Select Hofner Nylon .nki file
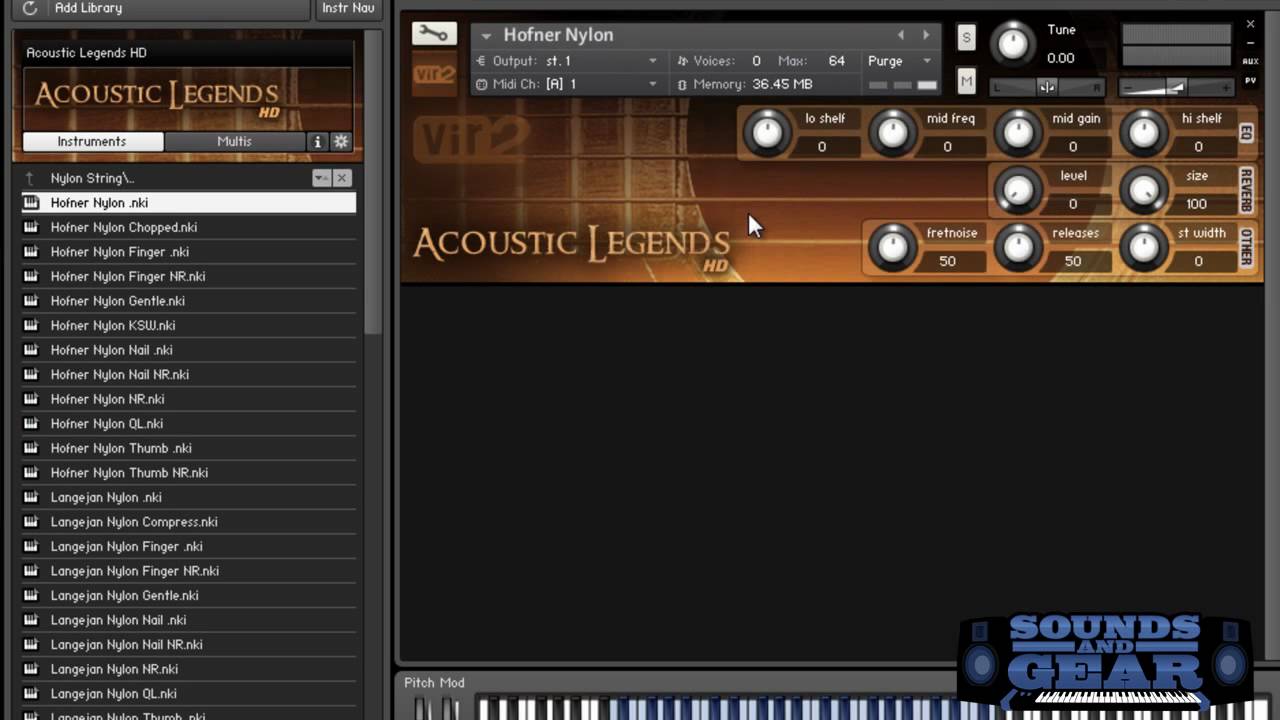 tap(189, 203)
